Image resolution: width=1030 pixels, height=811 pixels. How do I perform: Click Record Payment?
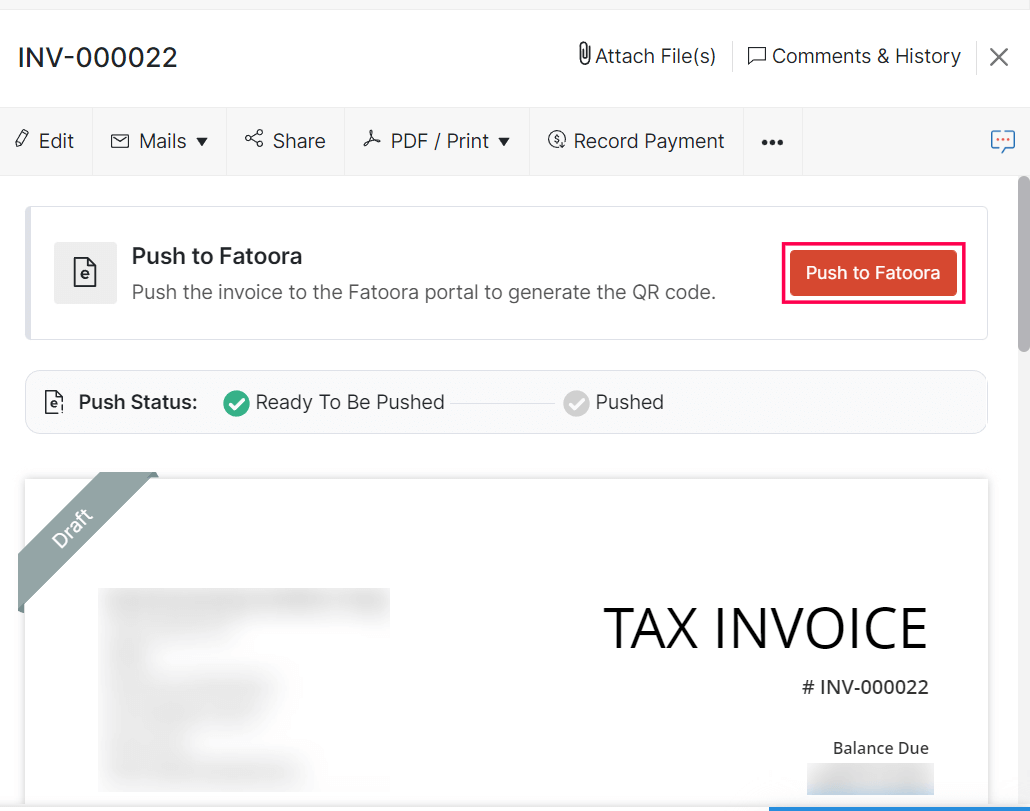point(636,141)
